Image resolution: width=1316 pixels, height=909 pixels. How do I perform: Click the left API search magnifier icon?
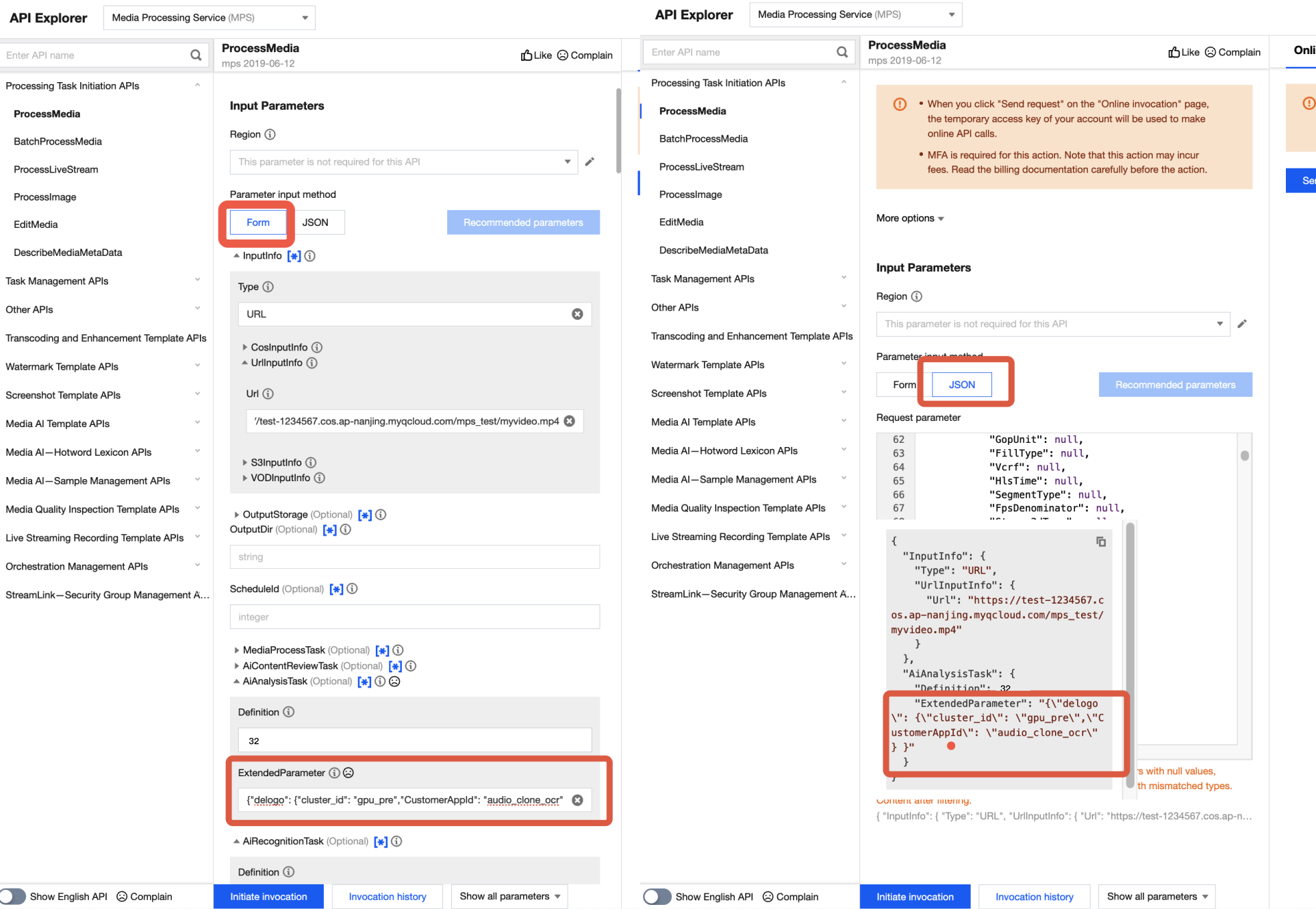click(196, 55)
